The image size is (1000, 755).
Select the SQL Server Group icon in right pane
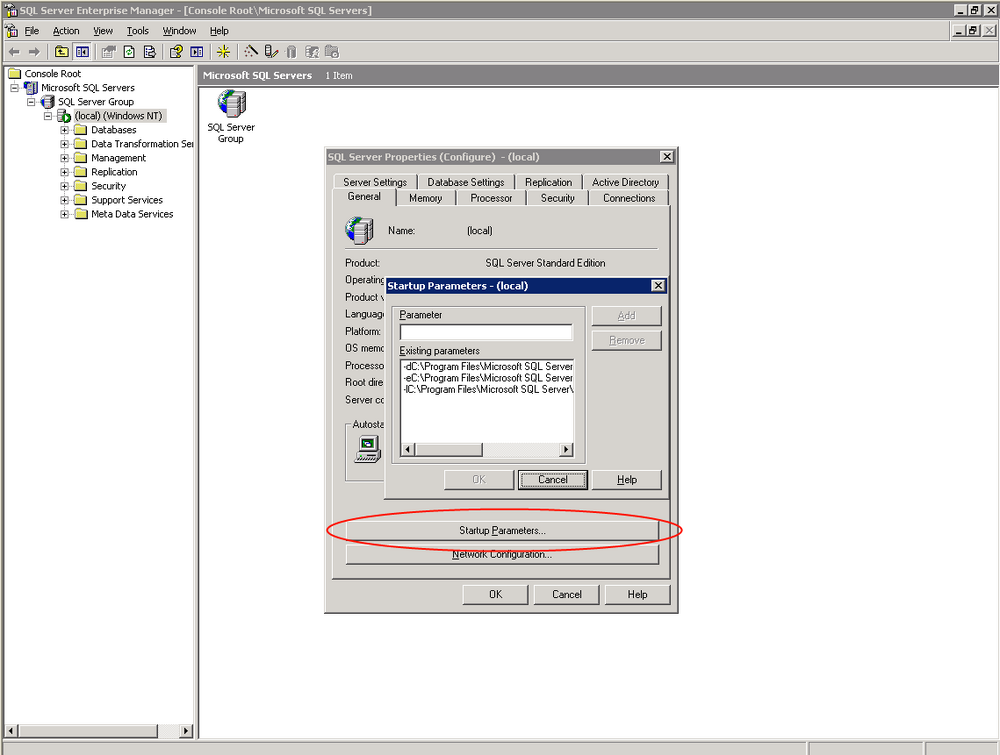coord(231,104)
